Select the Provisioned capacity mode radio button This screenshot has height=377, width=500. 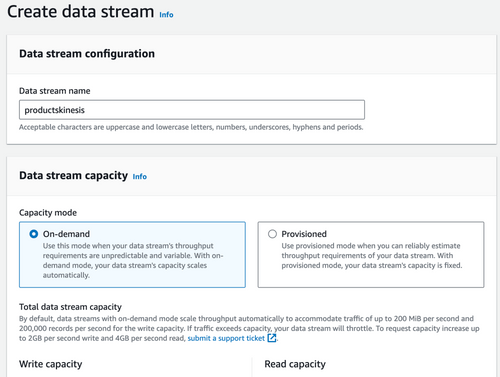pos(272,234)
